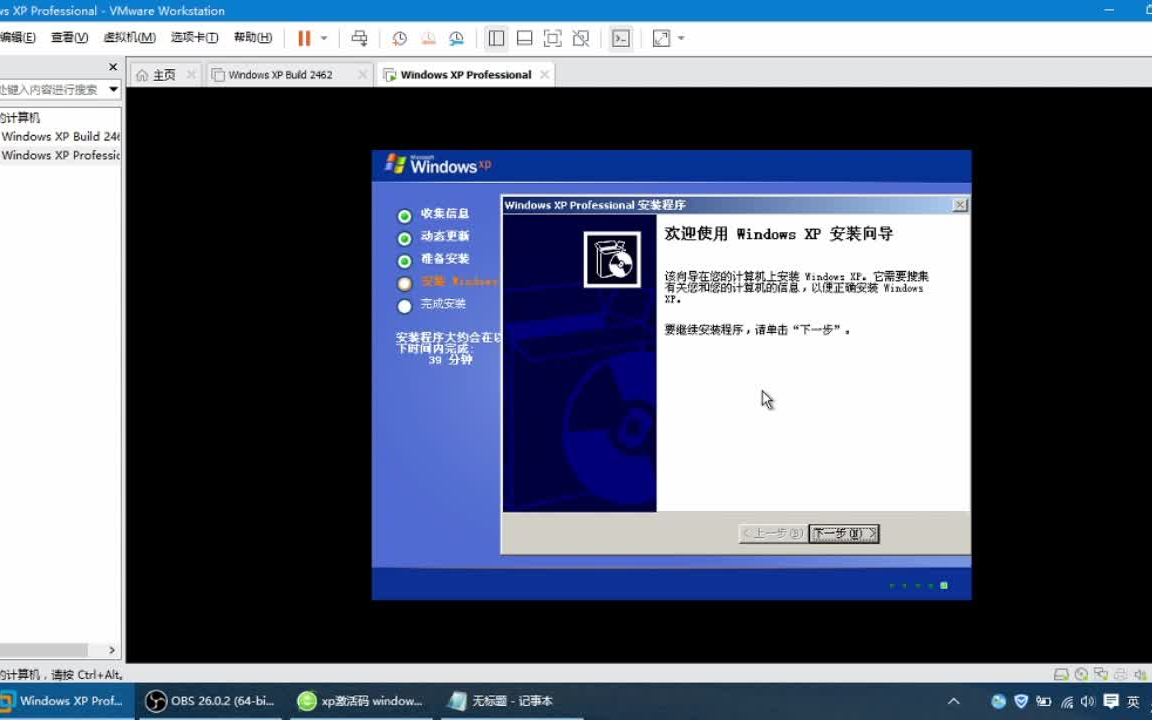1152x720 pixels.
Task: Close the Windows XP Professional tab
Action: (x=544, y=75)
